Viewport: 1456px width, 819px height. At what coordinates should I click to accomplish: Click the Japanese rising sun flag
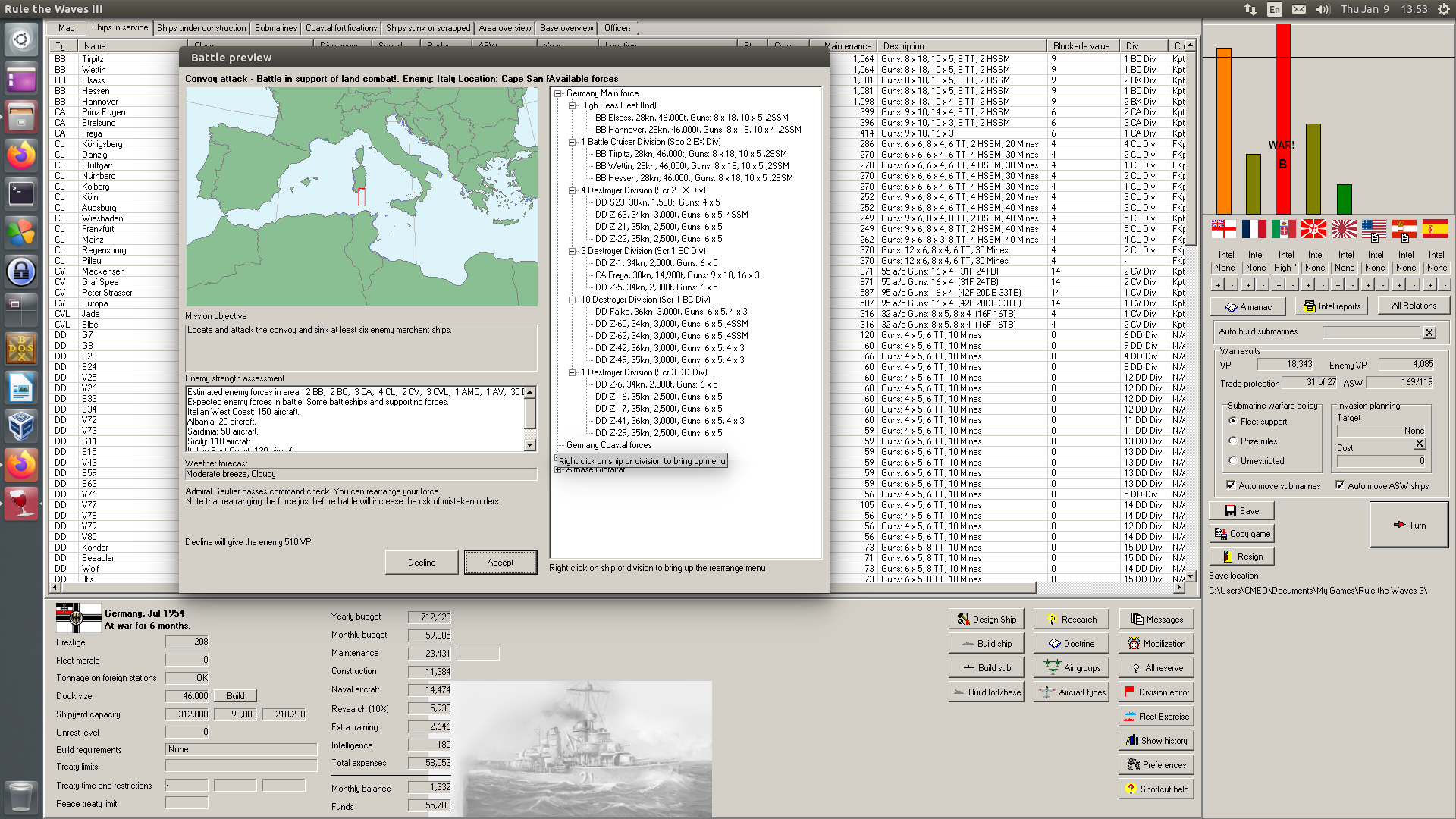click(1344, 228)
